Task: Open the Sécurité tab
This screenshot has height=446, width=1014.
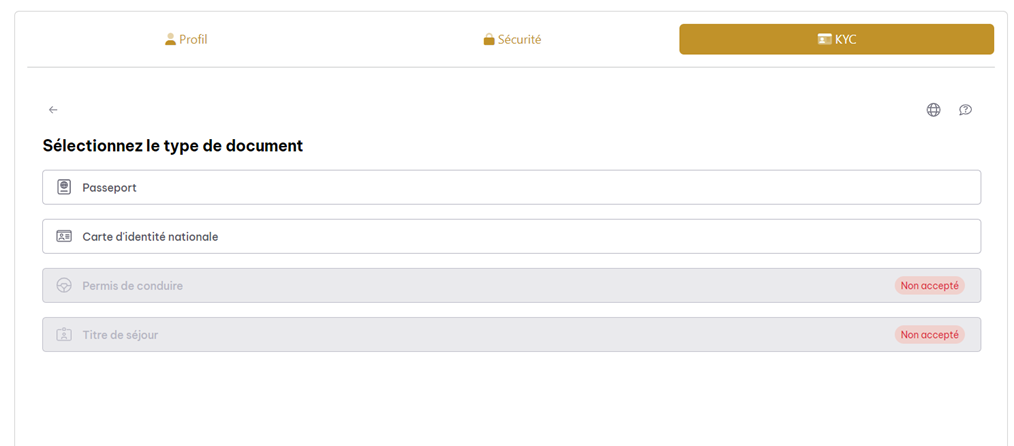Action: tap(512, 40)
